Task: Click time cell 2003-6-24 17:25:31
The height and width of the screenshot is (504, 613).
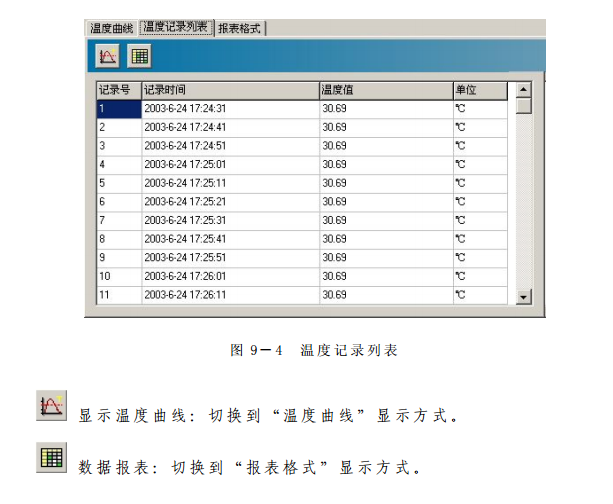Action: point(230,221)
